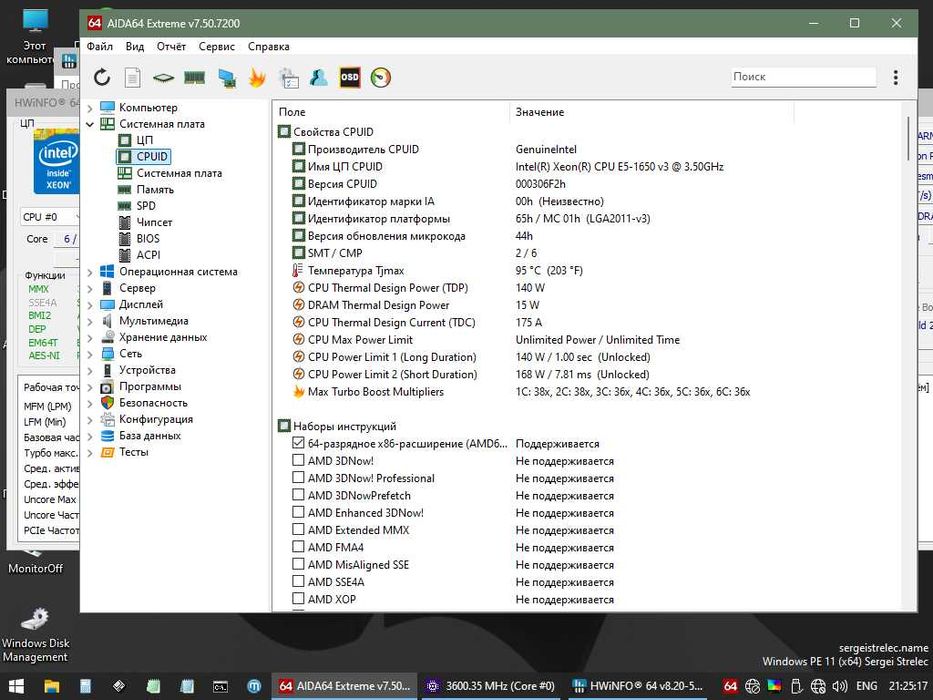The image size is (933, 700).
Task: Expand the Операционная система tree node
Action: pyautogui.click(x=90, y=272)
